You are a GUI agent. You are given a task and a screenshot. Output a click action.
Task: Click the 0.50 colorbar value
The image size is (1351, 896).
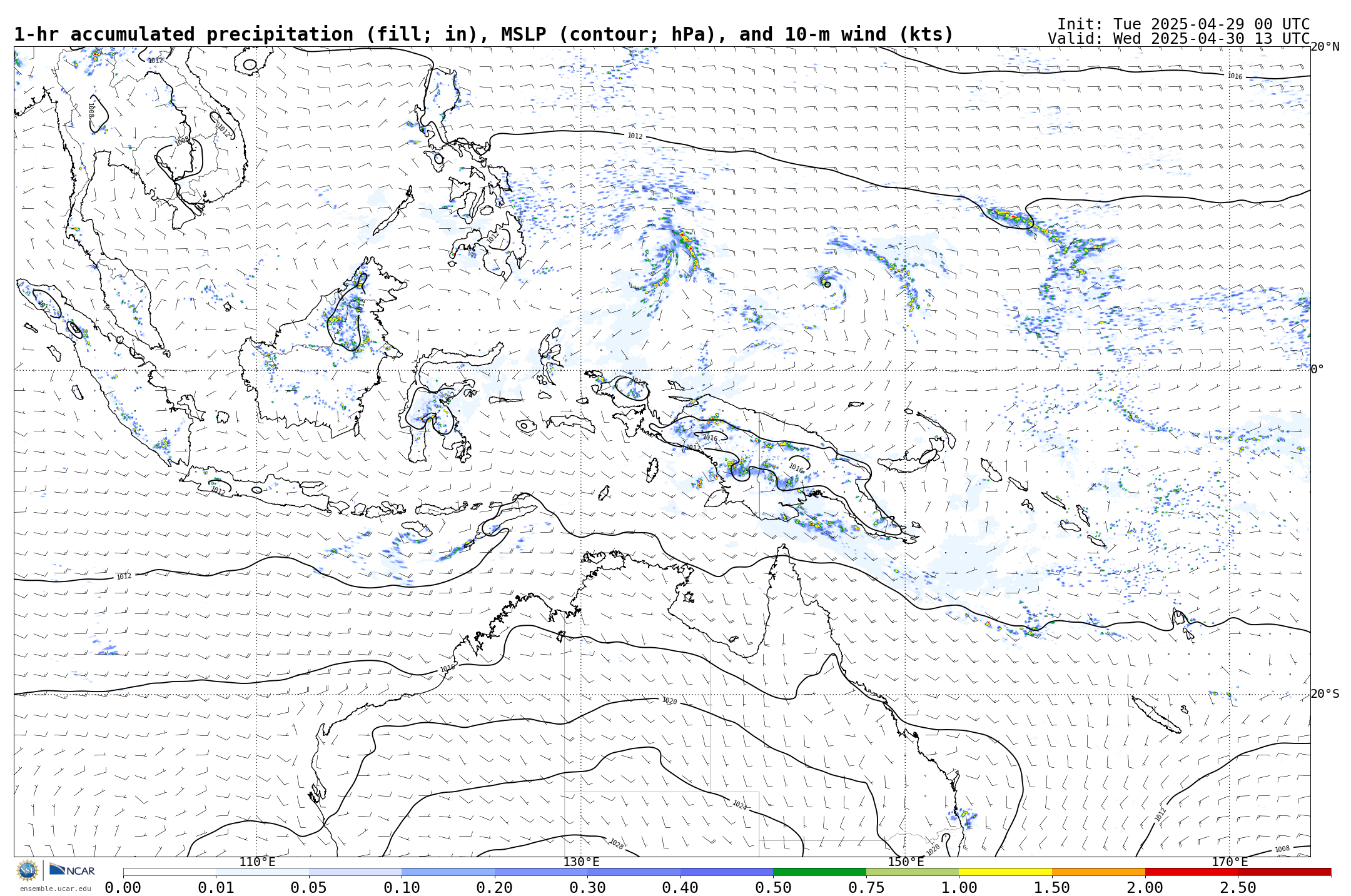pyautogui.click(x=773, y=888)
